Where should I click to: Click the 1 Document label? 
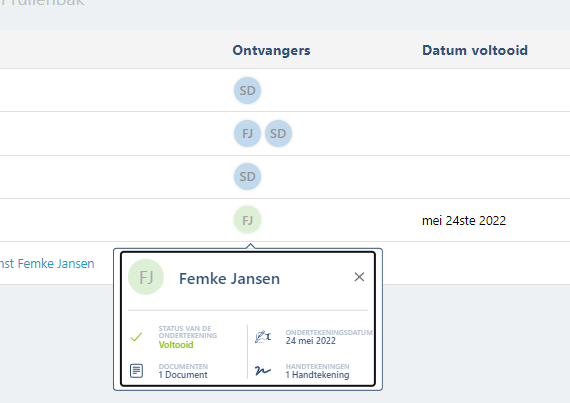point(183,375)
